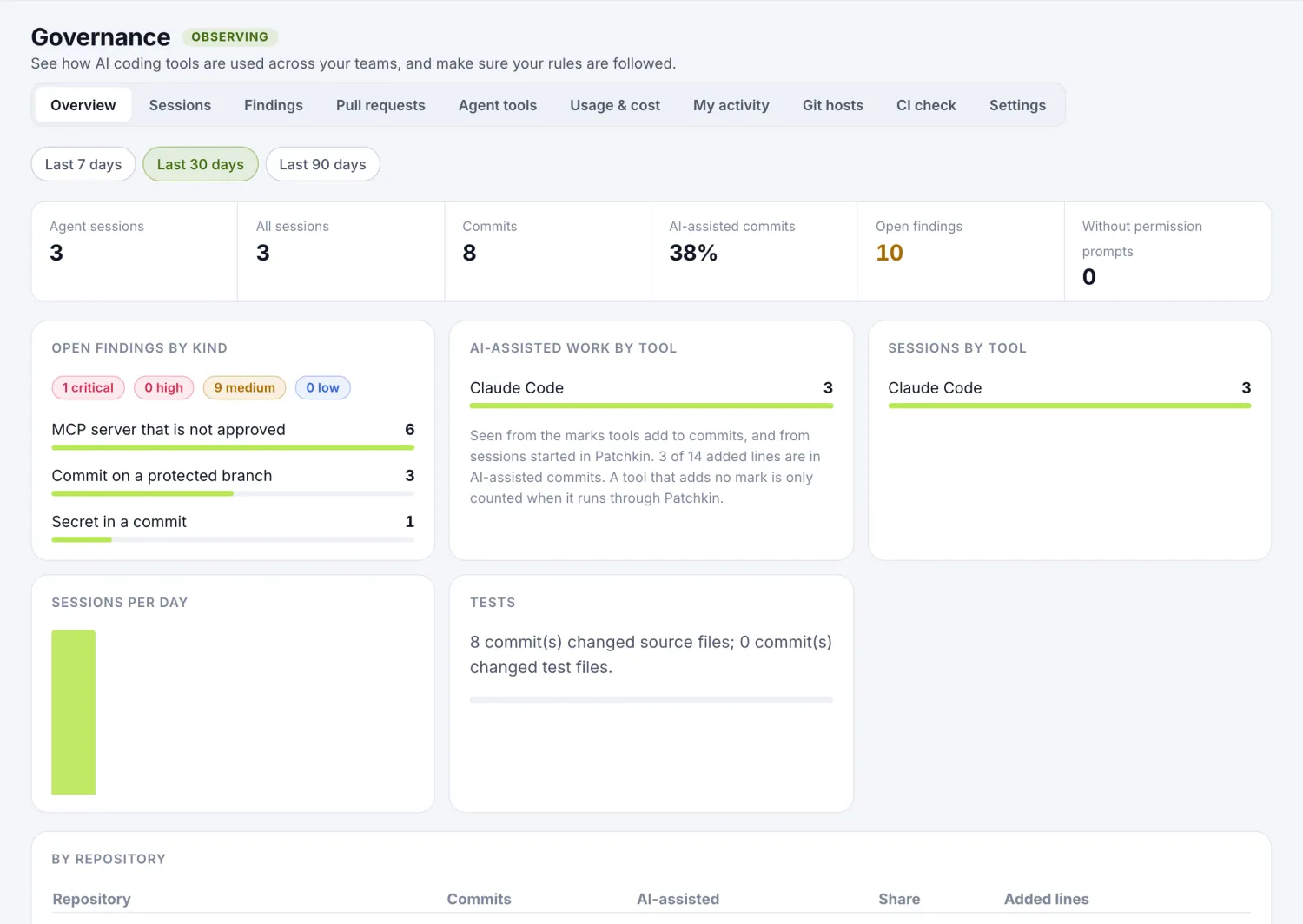Click the 9 medium severity pill
This screenshot has height=924, width=1303.
click(x=245, y=387)
